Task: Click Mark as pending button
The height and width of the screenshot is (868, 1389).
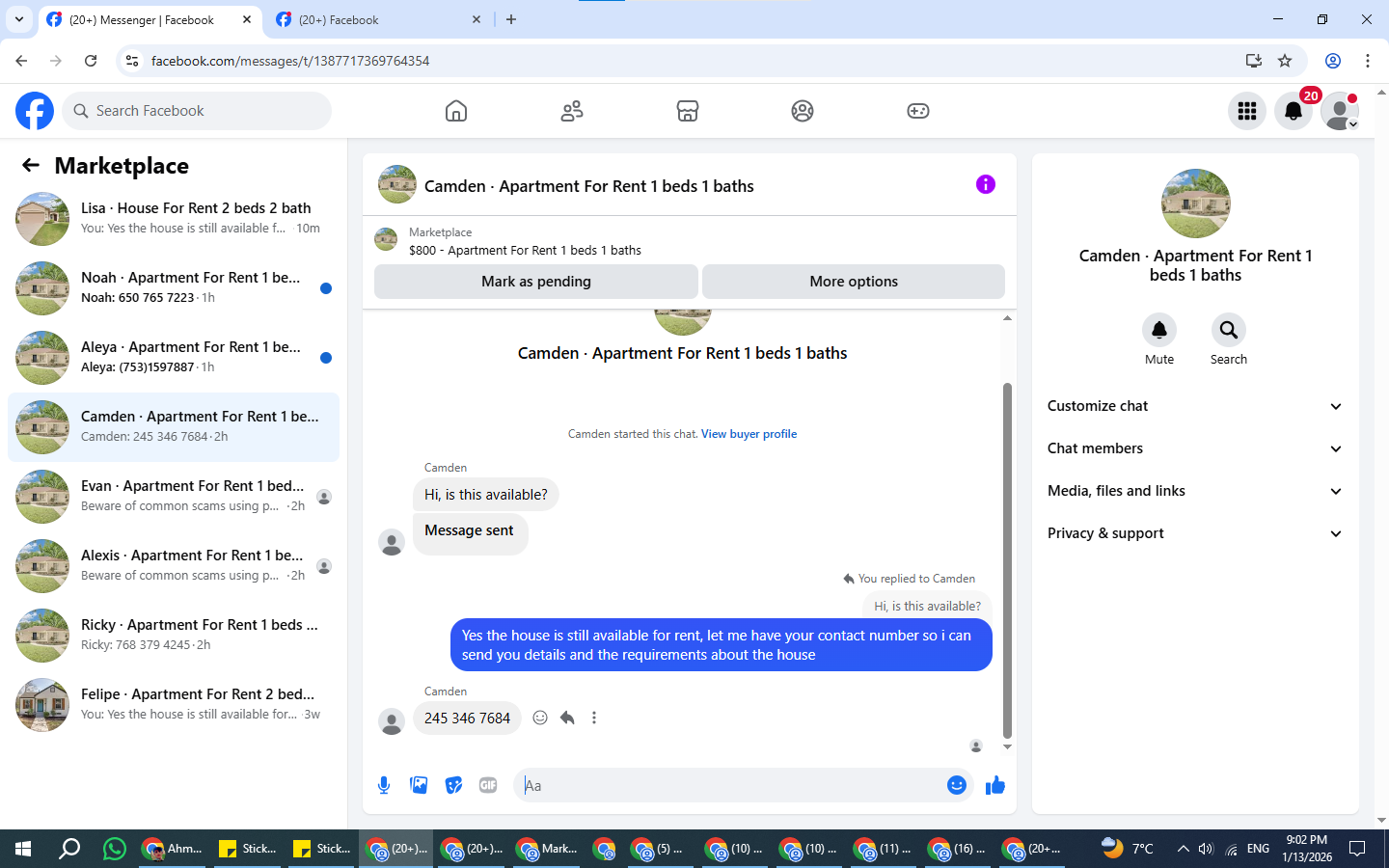Action: (x=536, y=282)
